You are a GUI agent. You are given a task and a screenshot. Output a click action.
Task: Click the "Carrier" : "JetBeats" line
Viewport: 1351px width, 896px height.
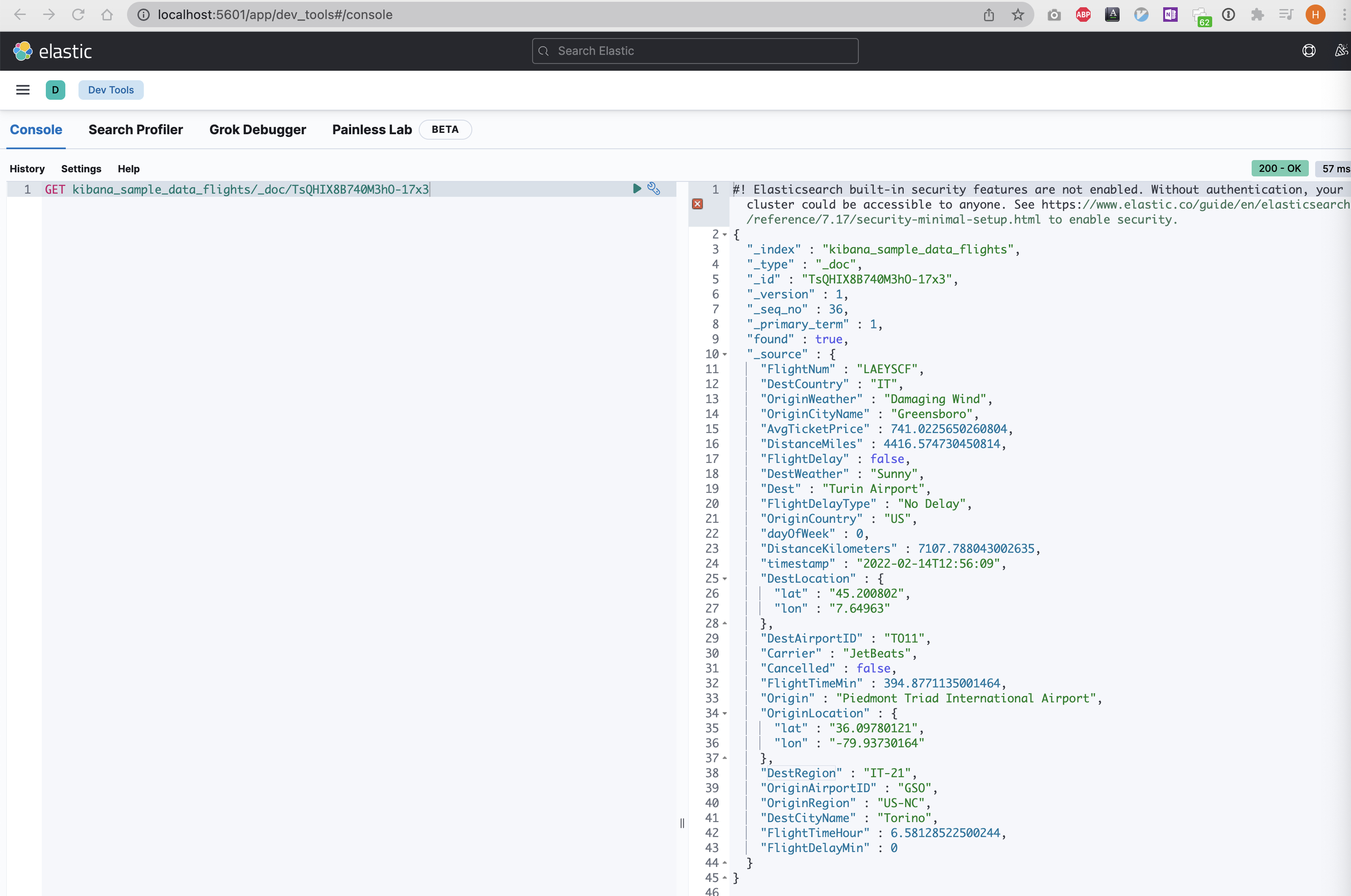pyautogui.click(x=839, y=654)
